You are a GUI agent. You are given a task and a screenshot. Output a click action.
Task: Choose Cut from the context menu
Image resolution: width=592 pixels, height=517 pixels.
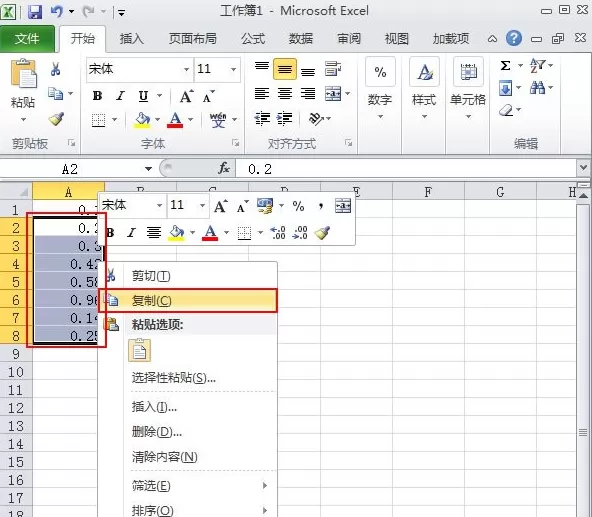(151, 276)
